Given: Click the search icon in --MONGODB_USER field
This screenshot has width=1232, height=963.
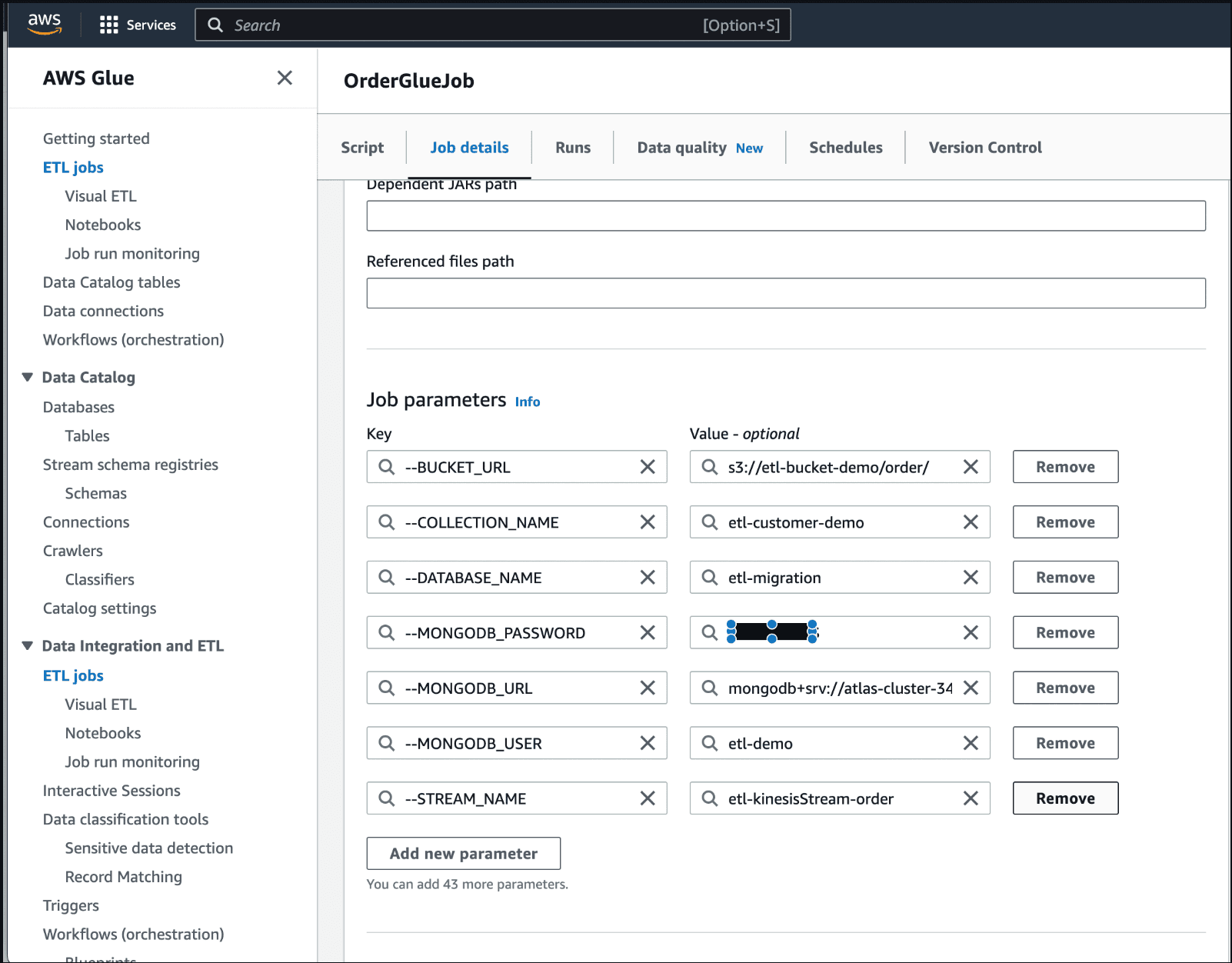Looking at the screenshot, I should 387,743.
